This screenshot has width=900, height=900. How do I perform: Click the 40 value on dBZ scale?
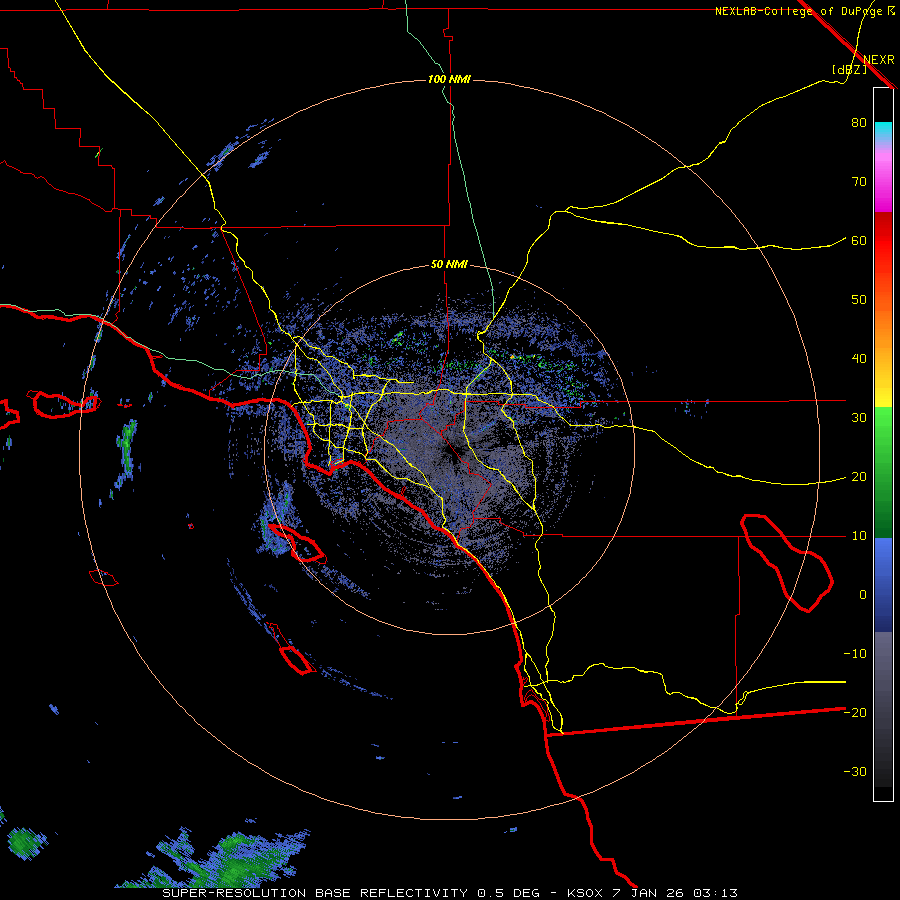pyautogui.click(x=859, y=359)
